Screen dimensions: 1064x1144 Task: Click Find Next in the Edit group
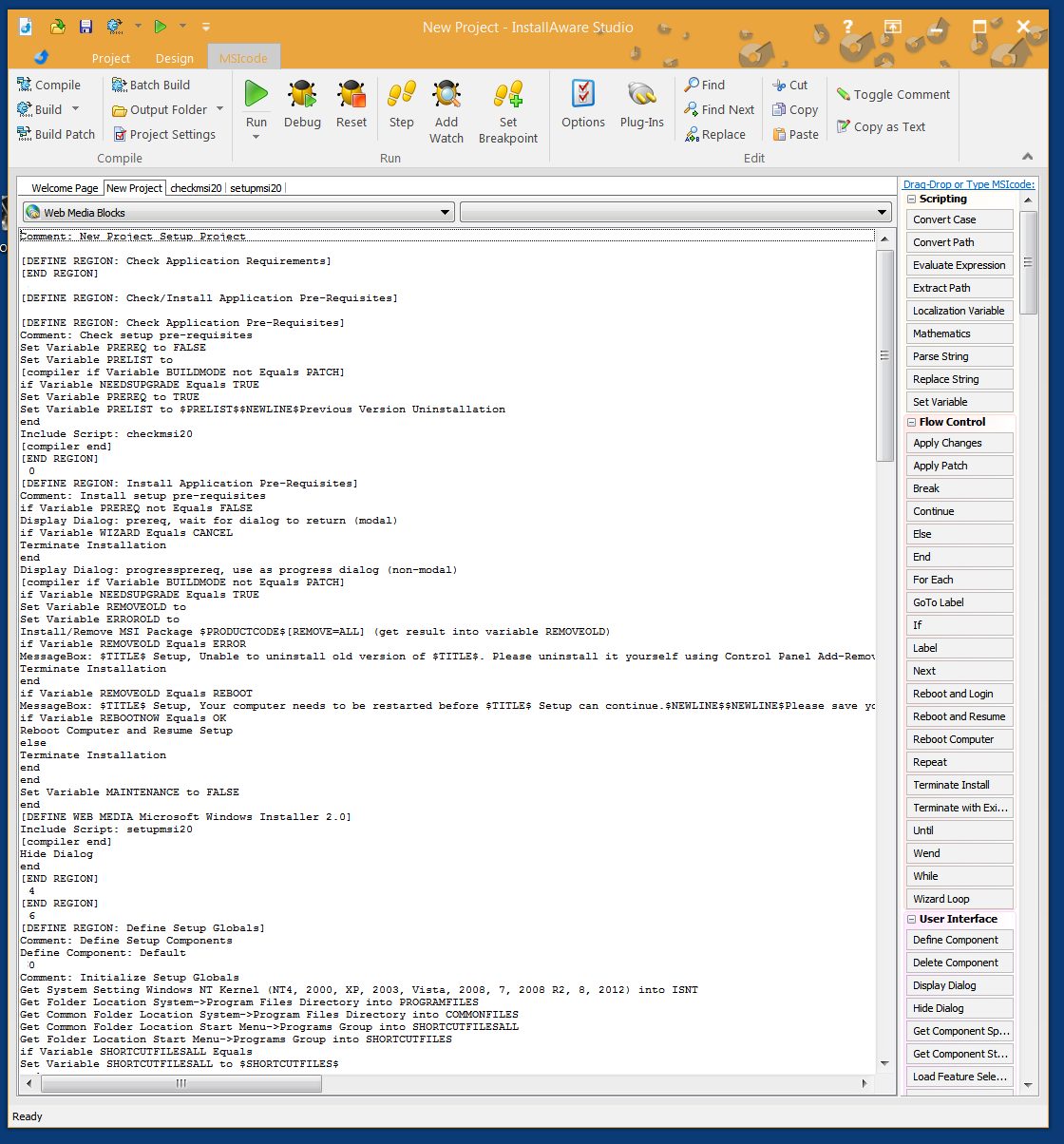[719, 109]
